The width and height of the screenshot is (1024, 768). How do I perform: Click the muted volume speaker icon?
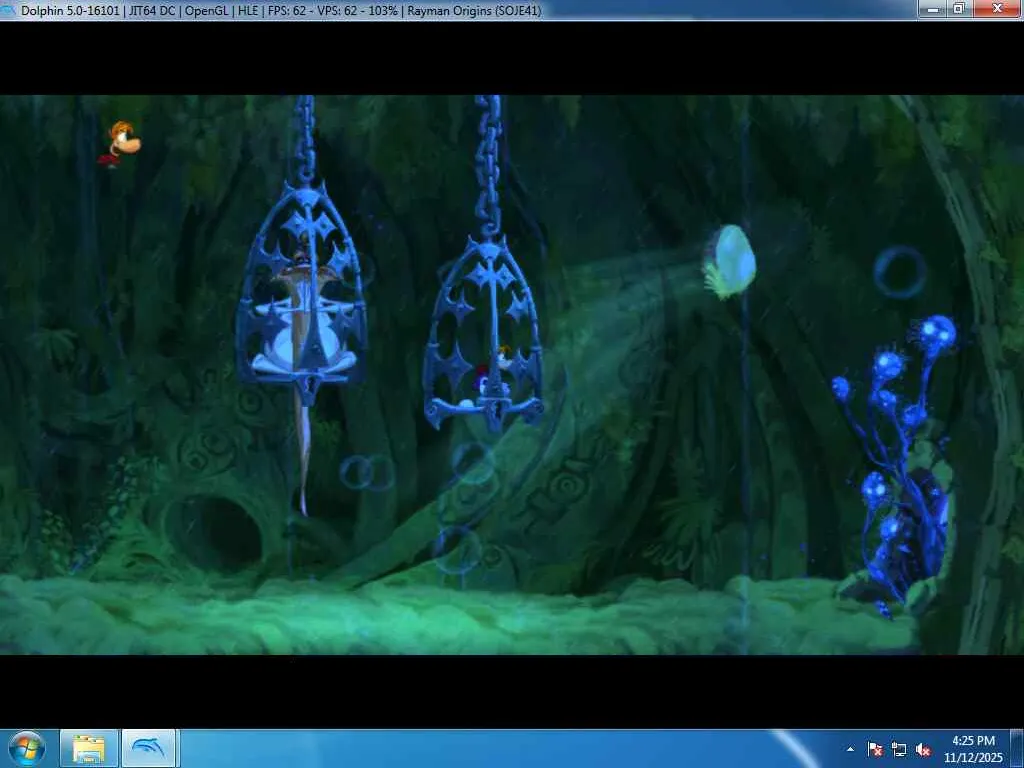coord(923,749)
